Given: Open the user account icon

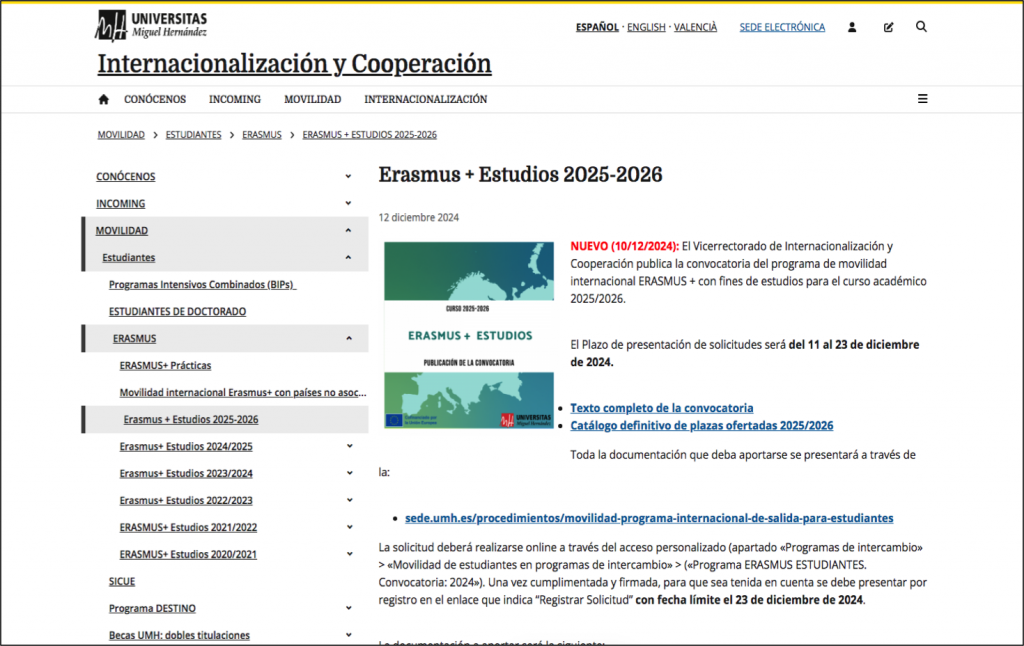Looking at the screenshot, I should click(852, 27).
